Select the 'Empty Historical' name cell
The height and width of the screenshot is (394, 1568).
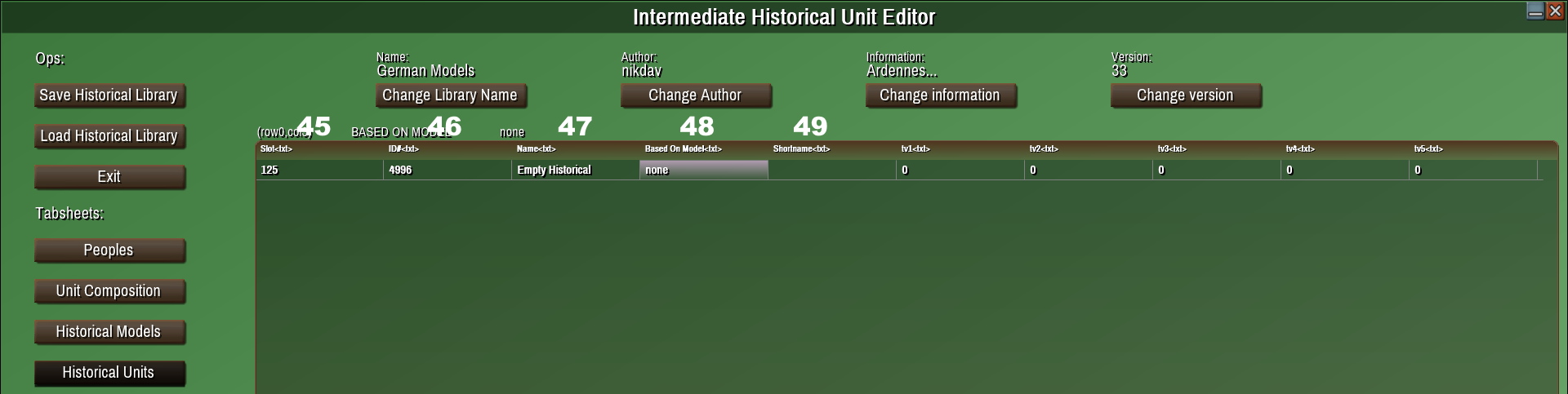(x=575, y=170)
